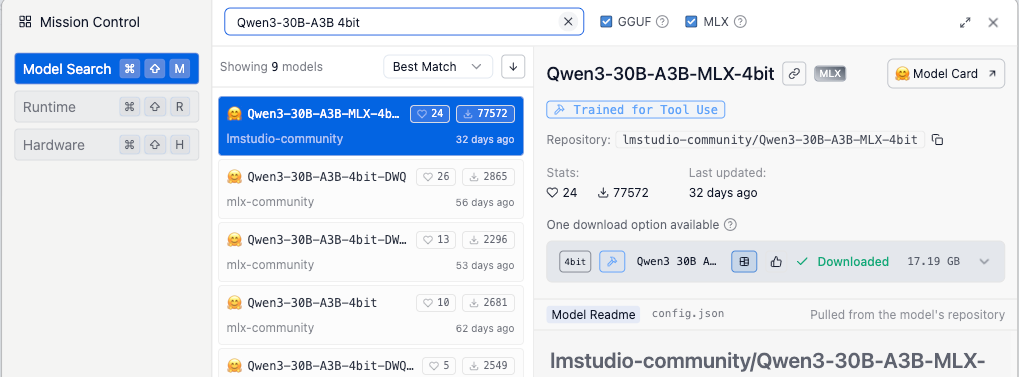The image size is (1019, 377).
Task: Copy model link icon beside the title
Action: (x=793, y=73)
